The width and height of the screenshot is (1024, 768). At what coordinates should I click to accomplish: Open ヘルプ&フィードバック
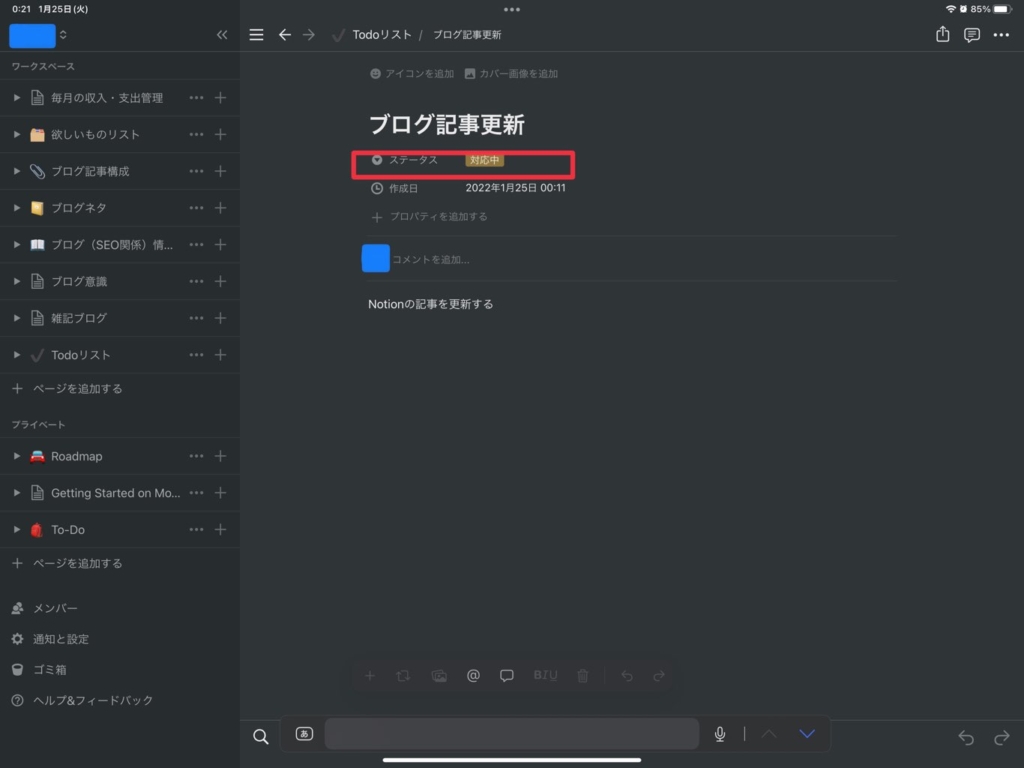tap(82, 700)
